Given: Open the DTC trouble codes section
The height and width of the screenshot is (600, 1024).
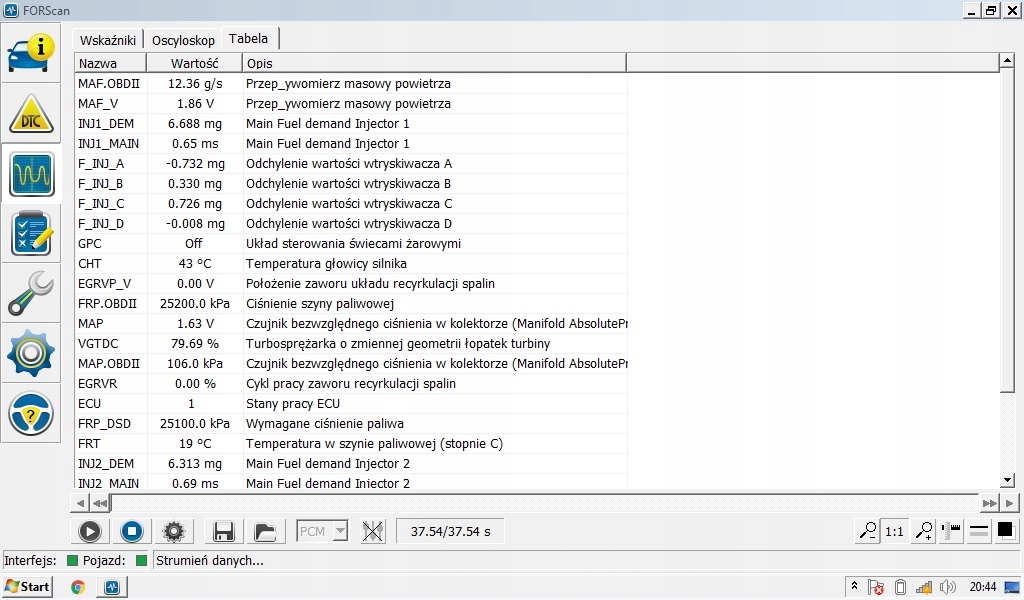Looking at the screenshot, I should click(31, 114).
